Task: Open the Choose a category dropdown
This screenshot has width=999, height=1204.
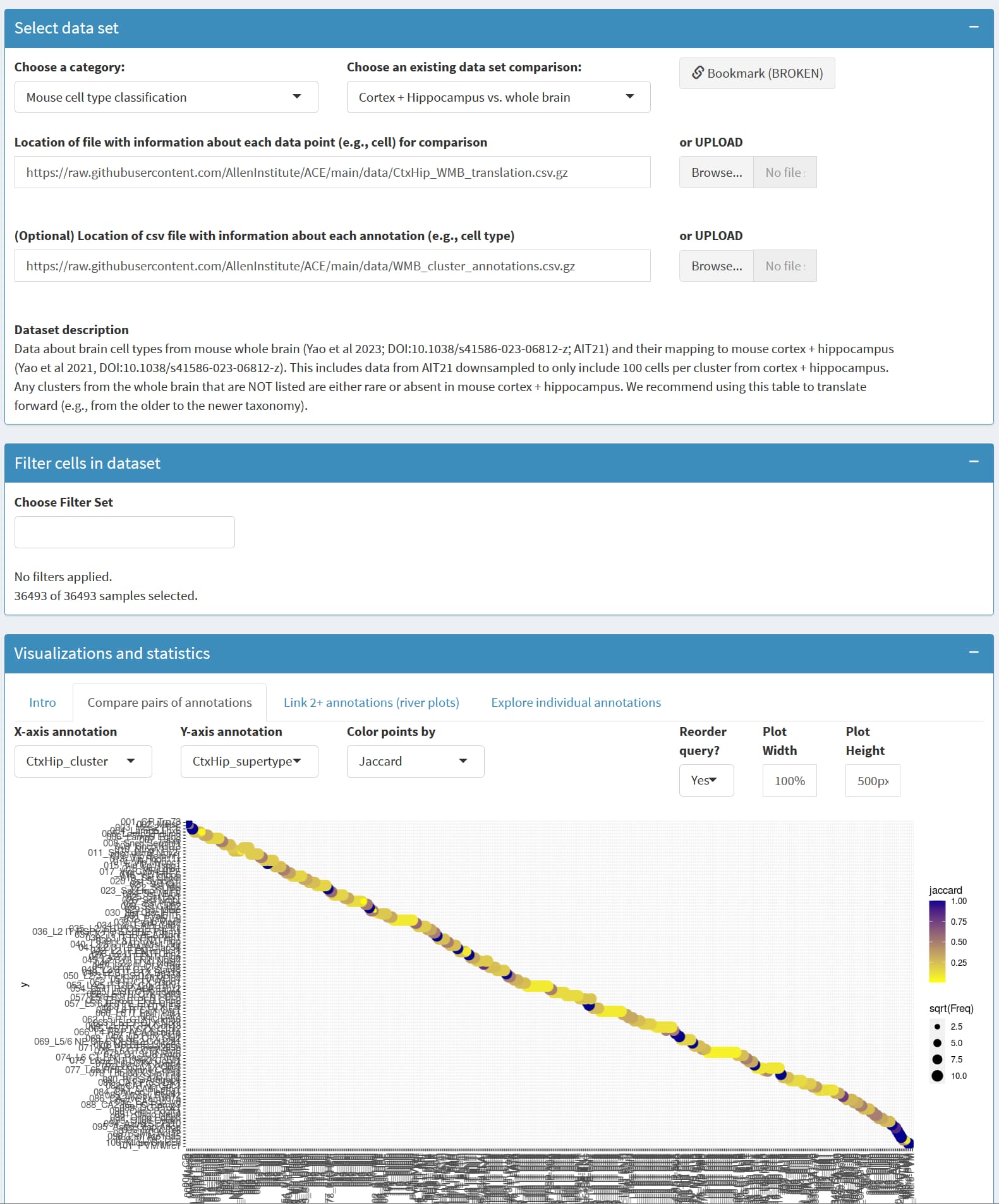Action: 166,97
